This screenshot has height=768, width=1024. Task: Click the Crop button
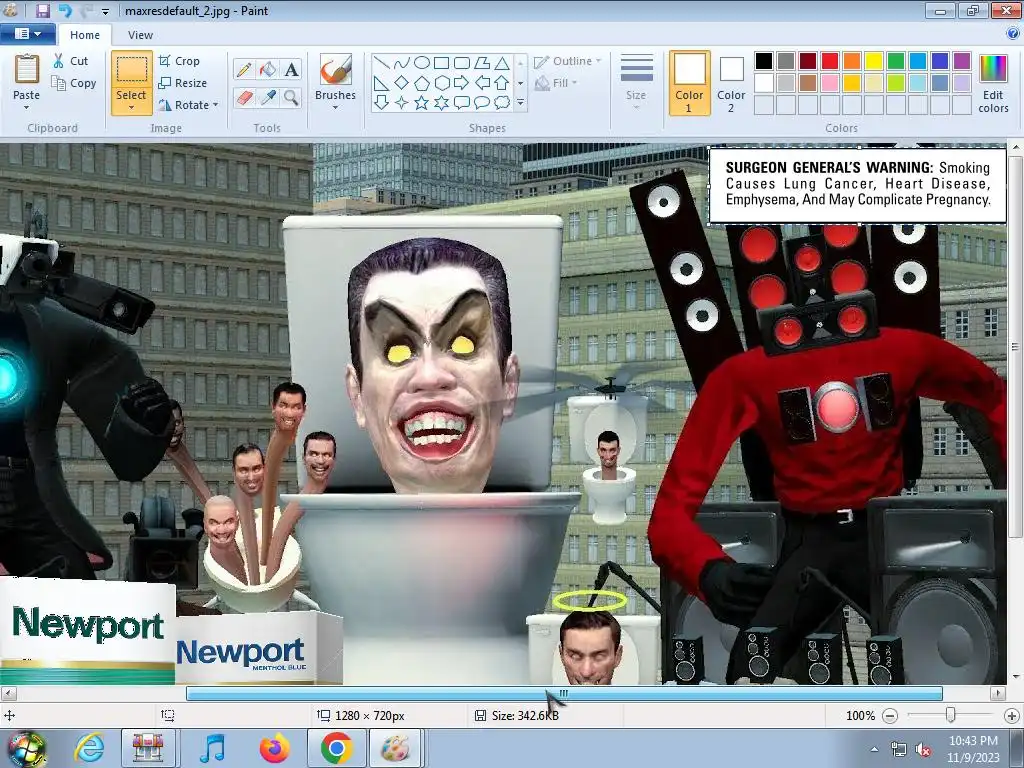click(x=180, y=61)
